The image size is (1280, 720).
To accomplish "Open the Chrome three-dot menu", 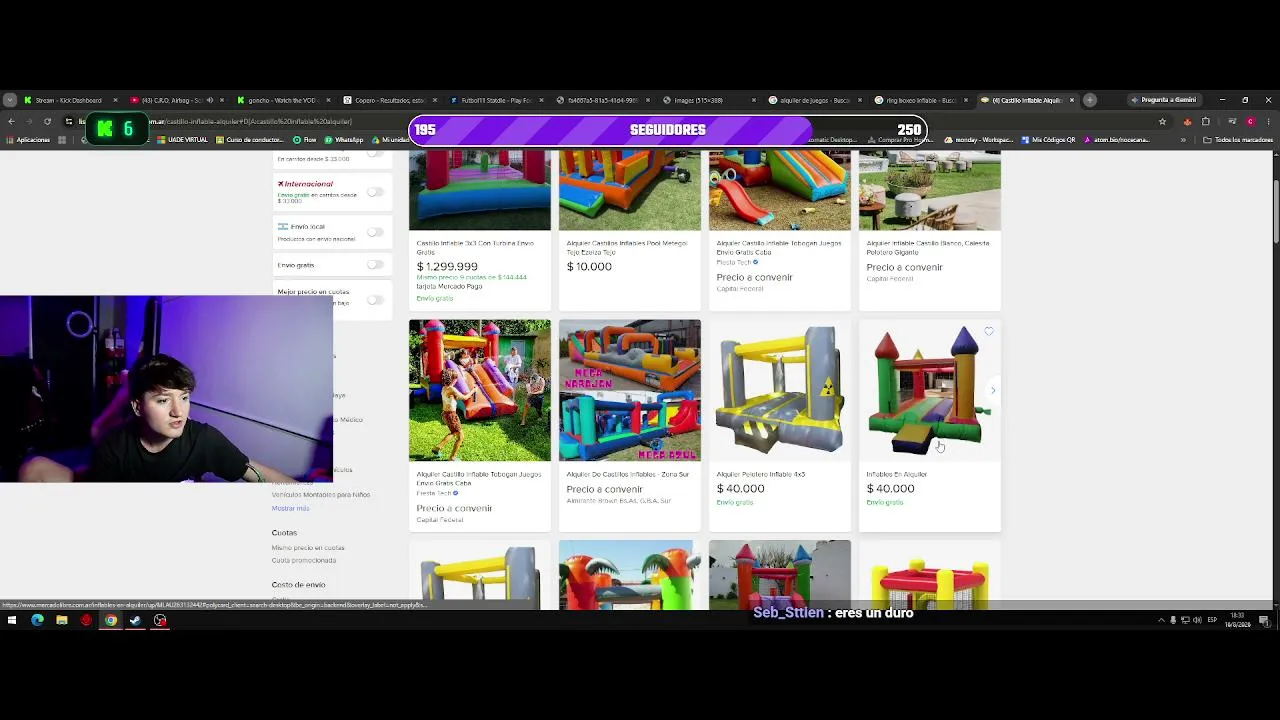I will (x=1268, y=121).
